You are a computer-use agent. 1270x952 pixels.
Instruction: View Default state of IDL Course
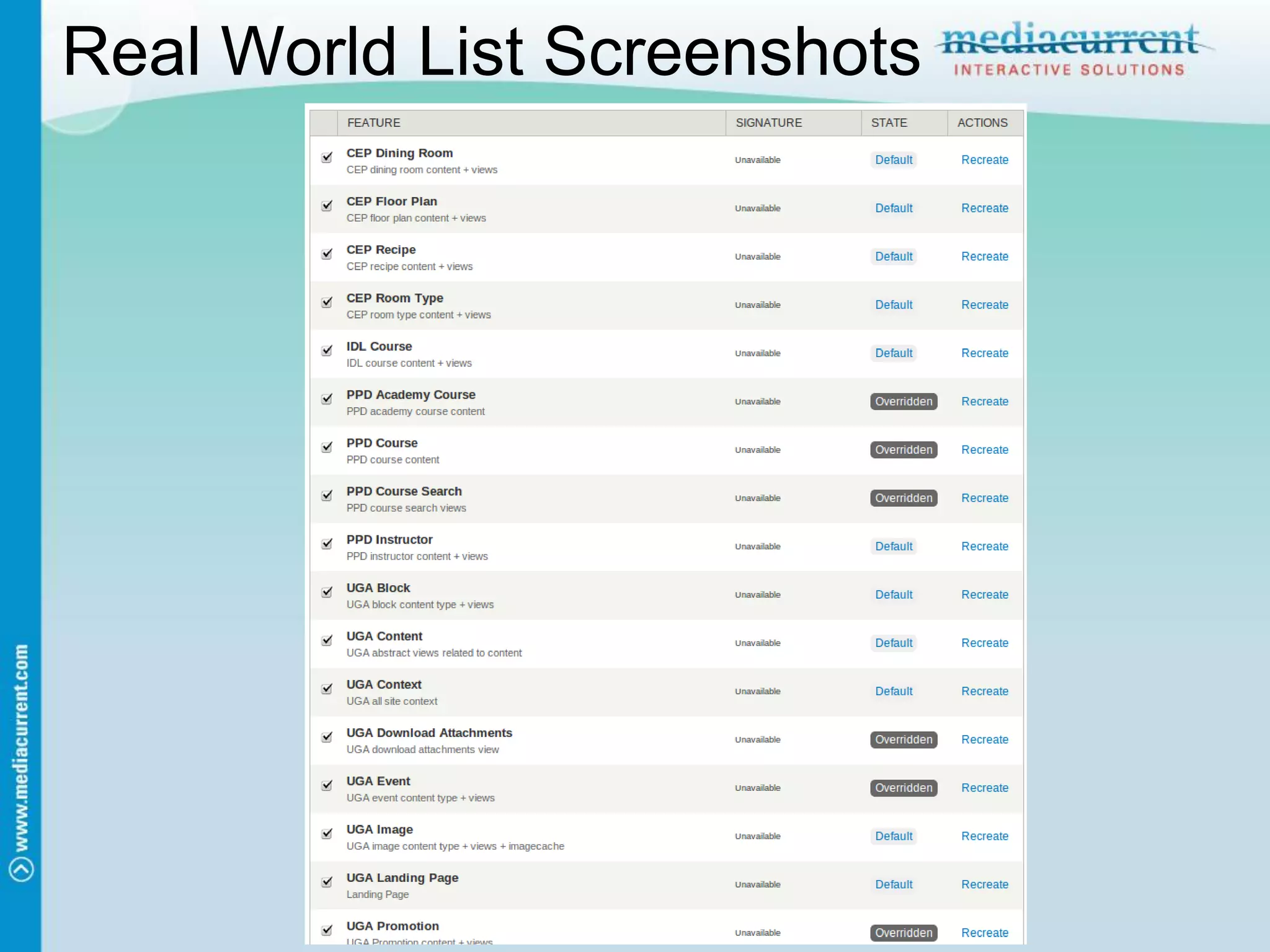tap(894, 353)
